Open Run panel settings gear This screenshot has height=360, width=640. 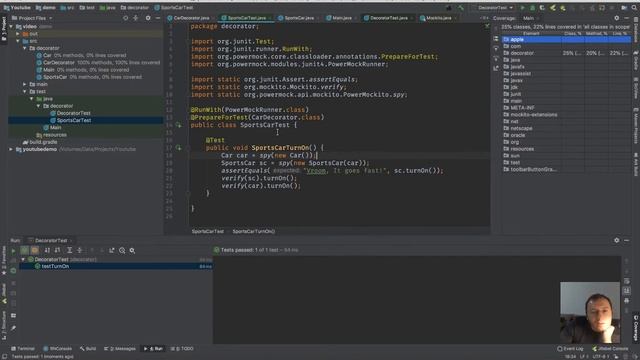click(x=616, y=240)
